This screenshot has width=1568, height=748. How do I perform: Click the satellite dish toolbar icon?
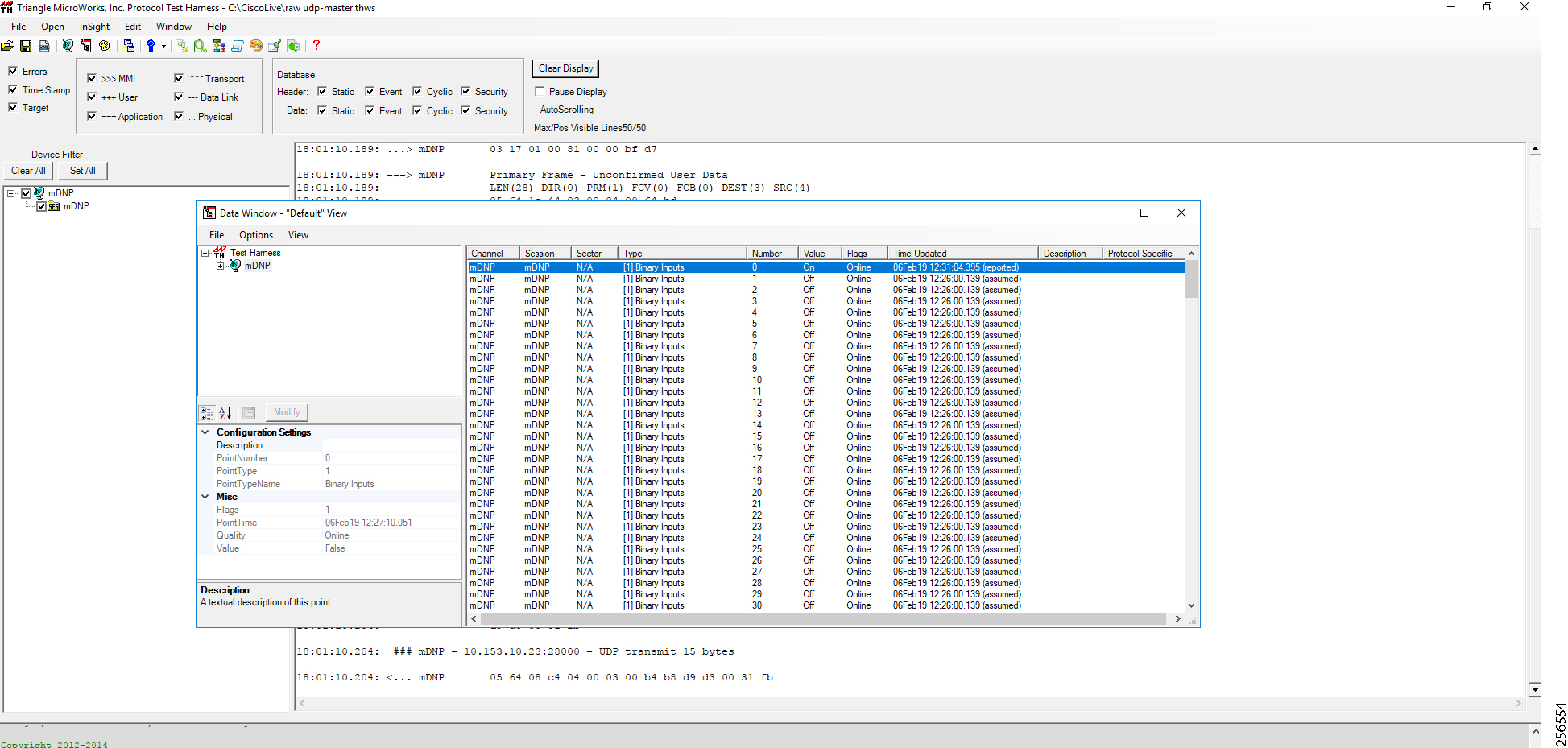point(68,46)
